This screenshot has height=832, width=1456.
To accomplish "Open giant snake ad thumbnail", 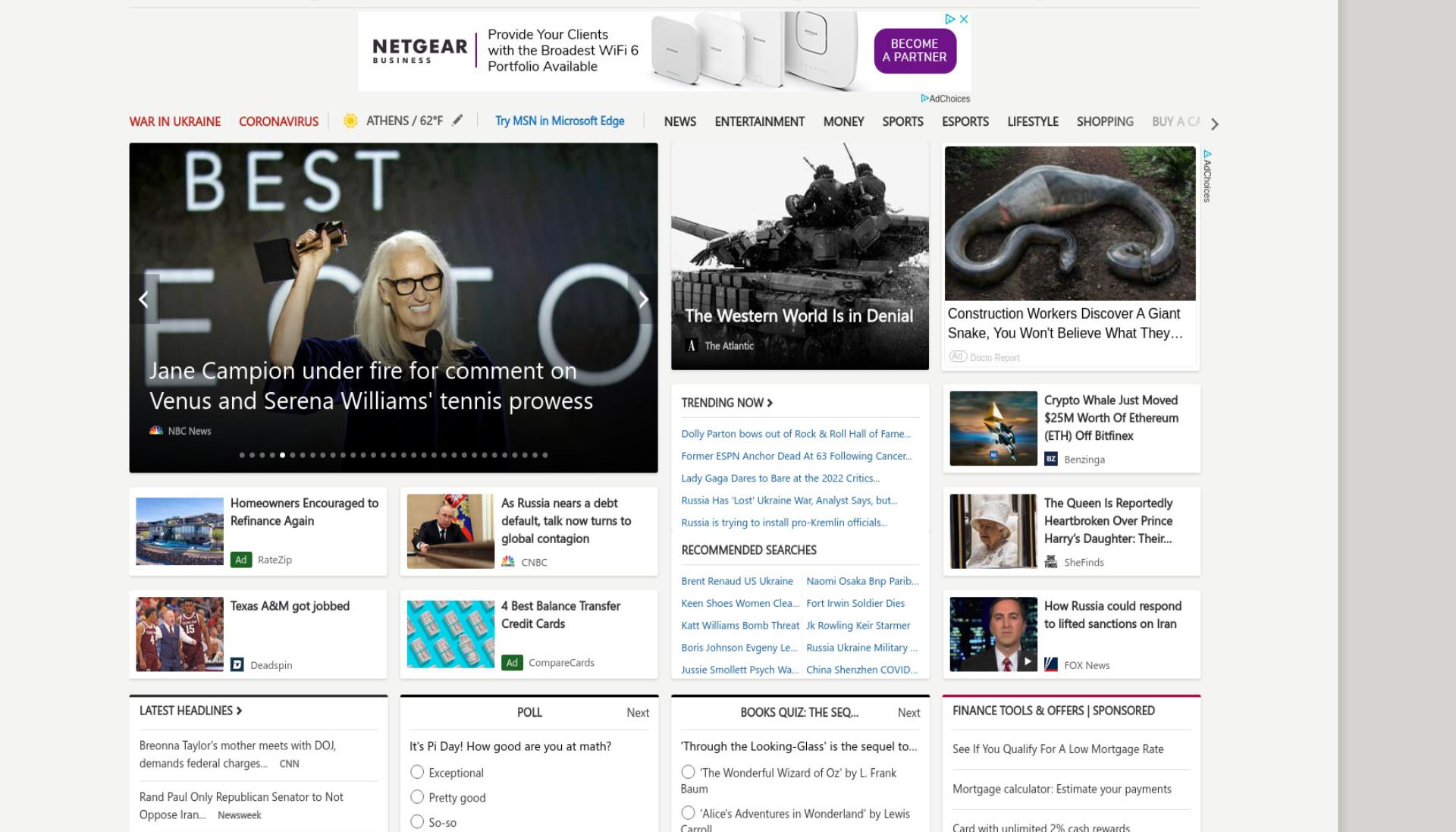I will [1070, 224].
